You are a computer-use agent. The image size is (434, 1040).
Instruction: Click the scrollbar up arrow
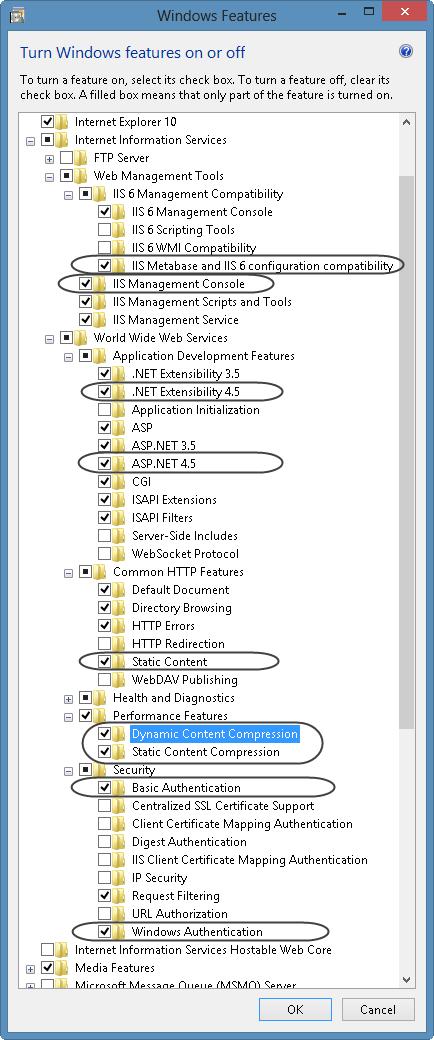(407, 122)
